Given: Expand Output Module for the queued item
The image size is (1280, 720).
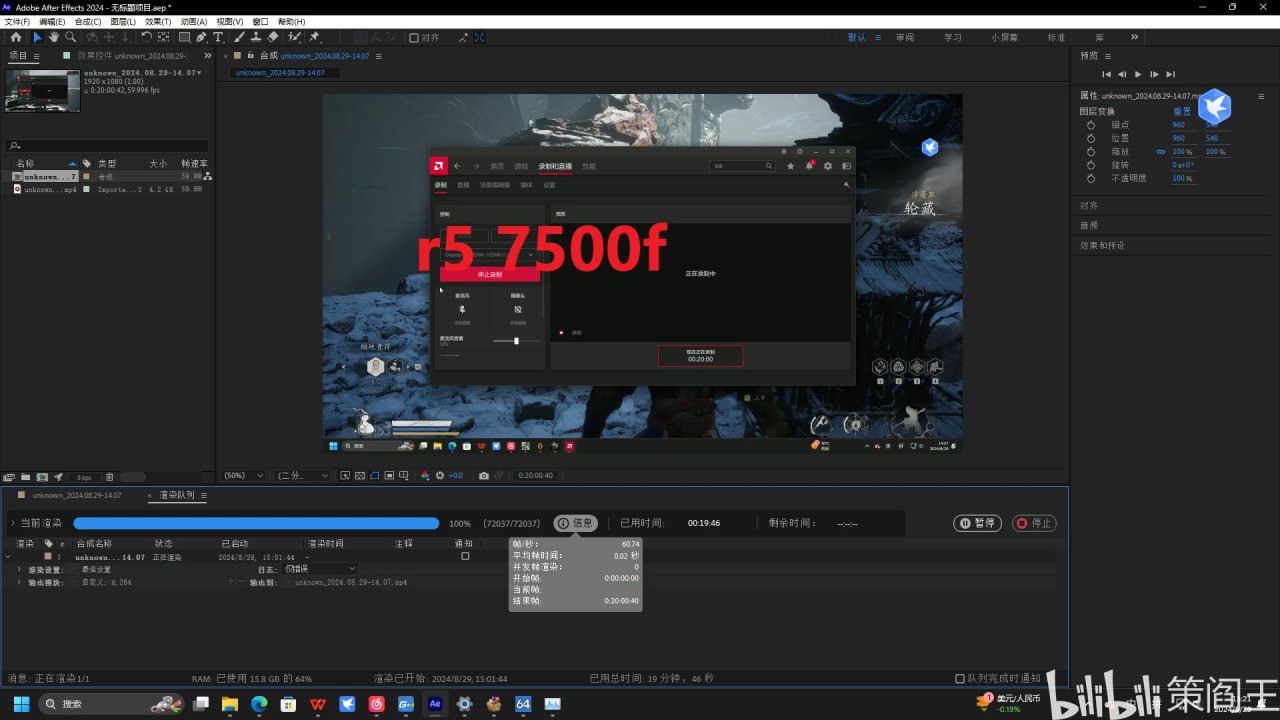Looking at the screenshot, I should click(x=19, y=582).
